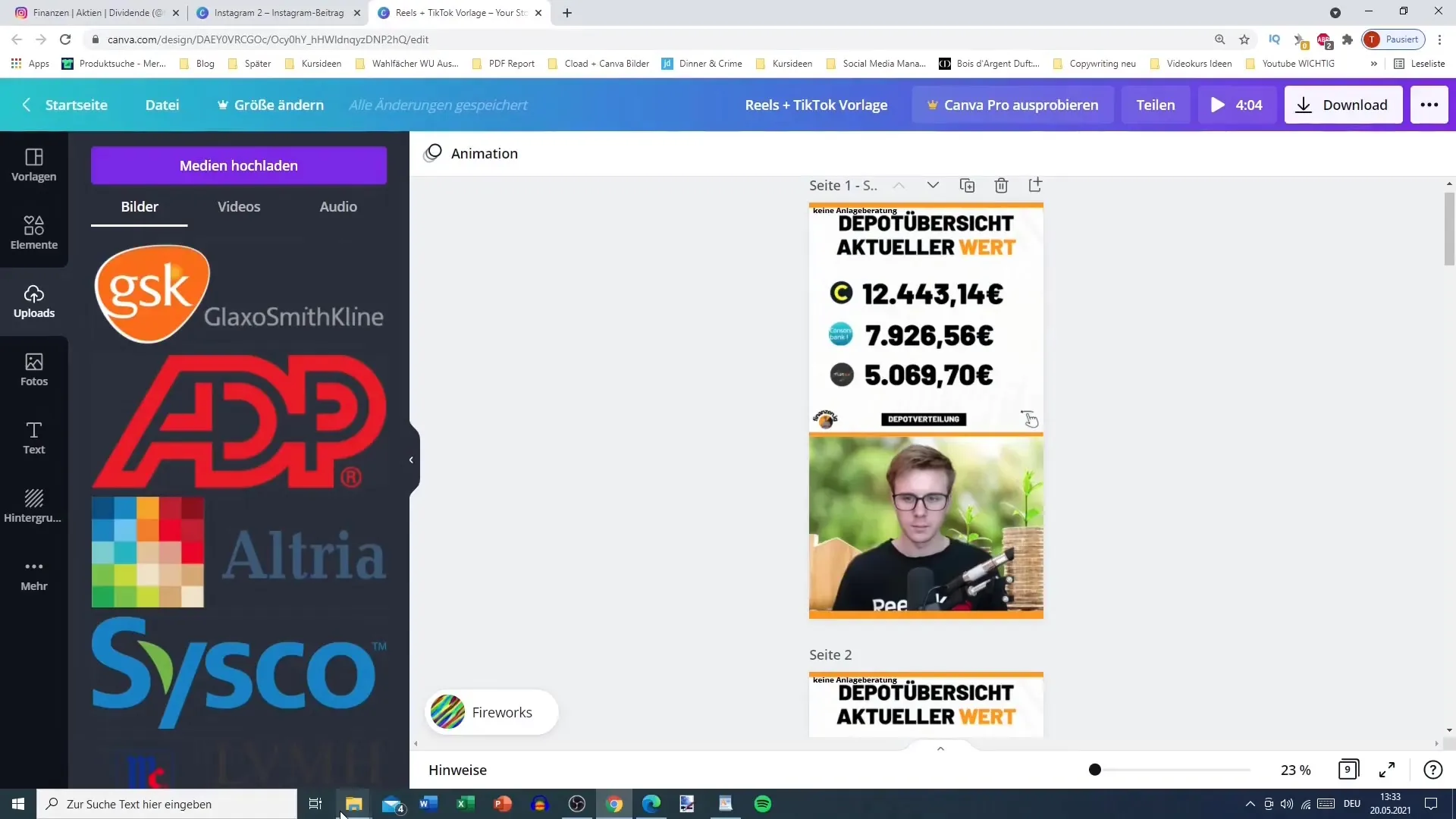Select the ADP logo upload
Viewport: 1456px width, 819px height.
coord(239,421)
